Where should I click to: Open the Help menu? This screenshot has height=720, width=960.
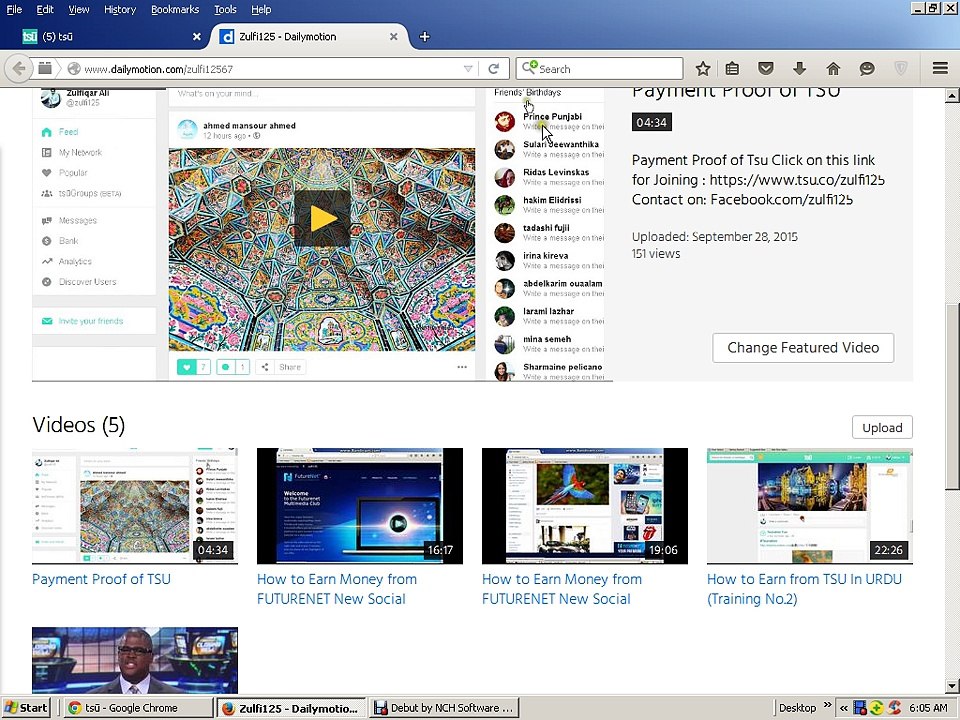261,9
